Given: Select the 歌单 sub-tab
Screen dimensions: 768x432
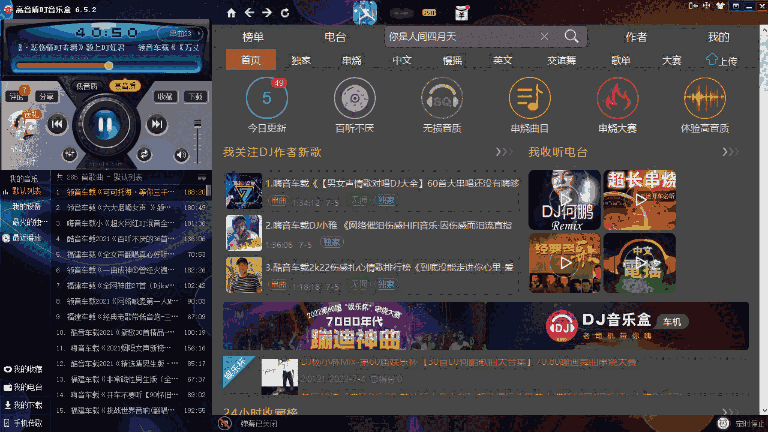Looking at the screenshot, I should (621, 60).
